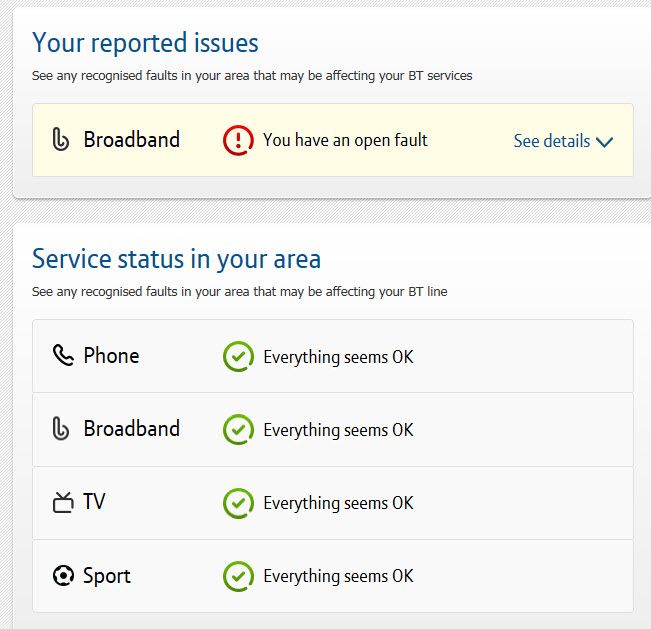651x629 pixels.
Task: Select the TV label in service status
Action: (94, 502)
